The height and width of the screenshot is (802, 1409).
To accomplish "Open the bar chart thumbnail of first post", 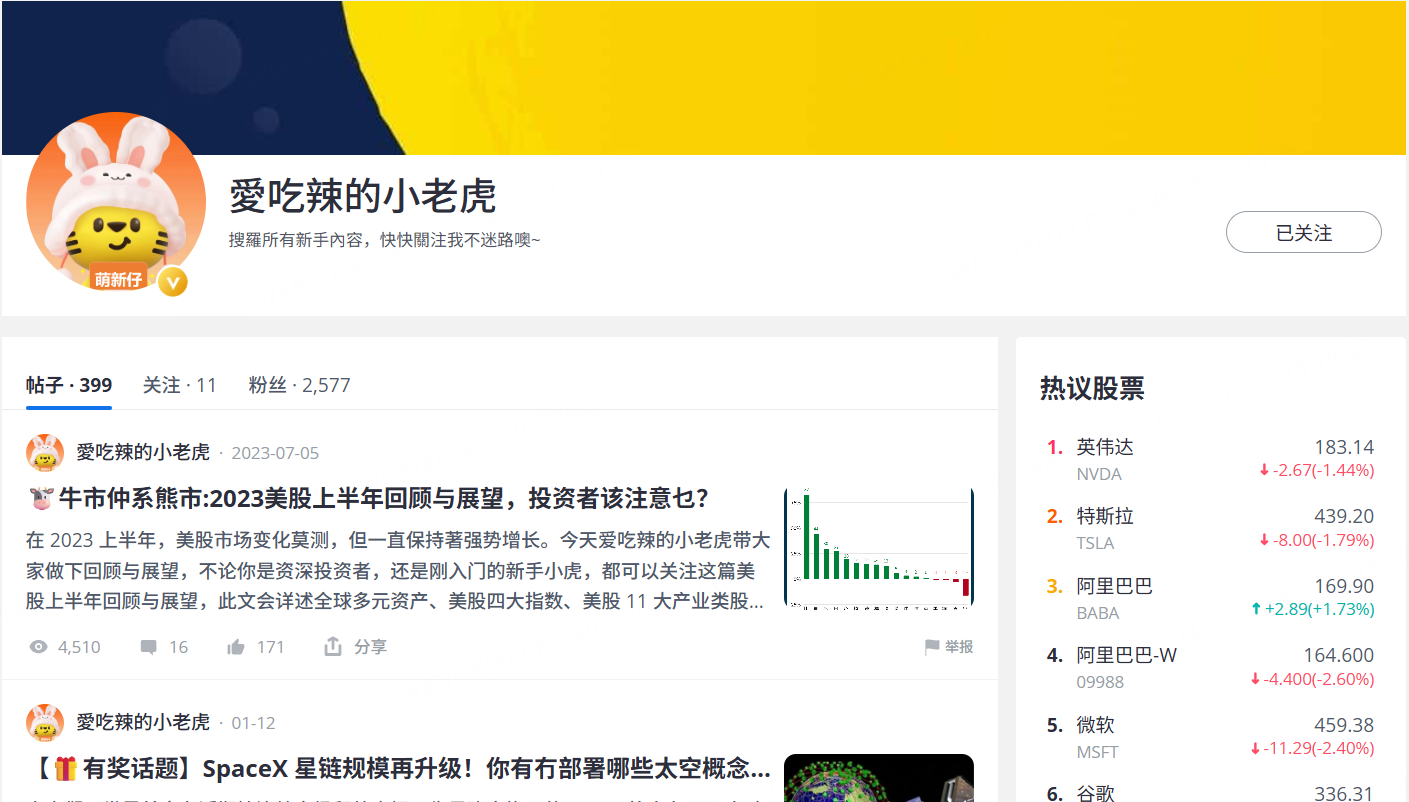I will pyautogui.click(x=879, y=548).
